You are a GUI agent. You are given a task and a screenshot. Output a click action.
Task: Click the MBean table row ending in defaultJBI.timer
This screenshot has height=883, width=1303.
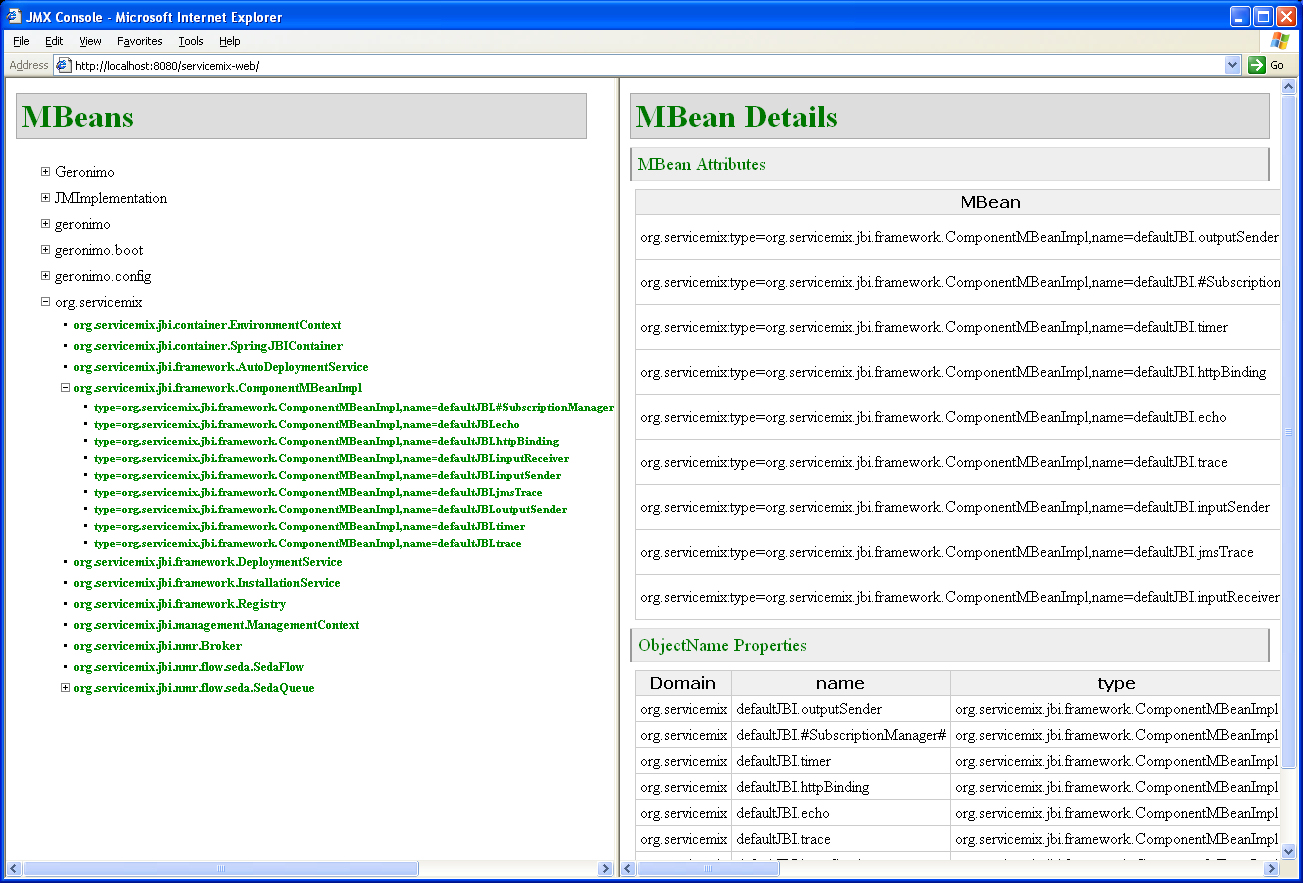(x=958, y=327)
